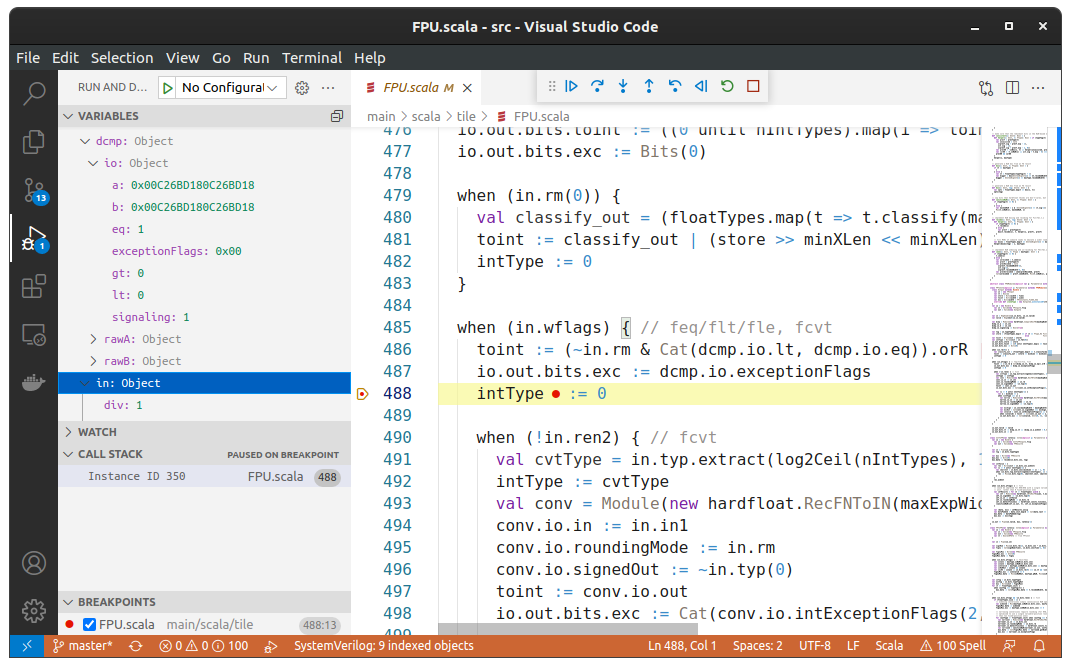1071x667 pixels.
Task: Click the Continue debug button
Action: [x=571, y=87]
